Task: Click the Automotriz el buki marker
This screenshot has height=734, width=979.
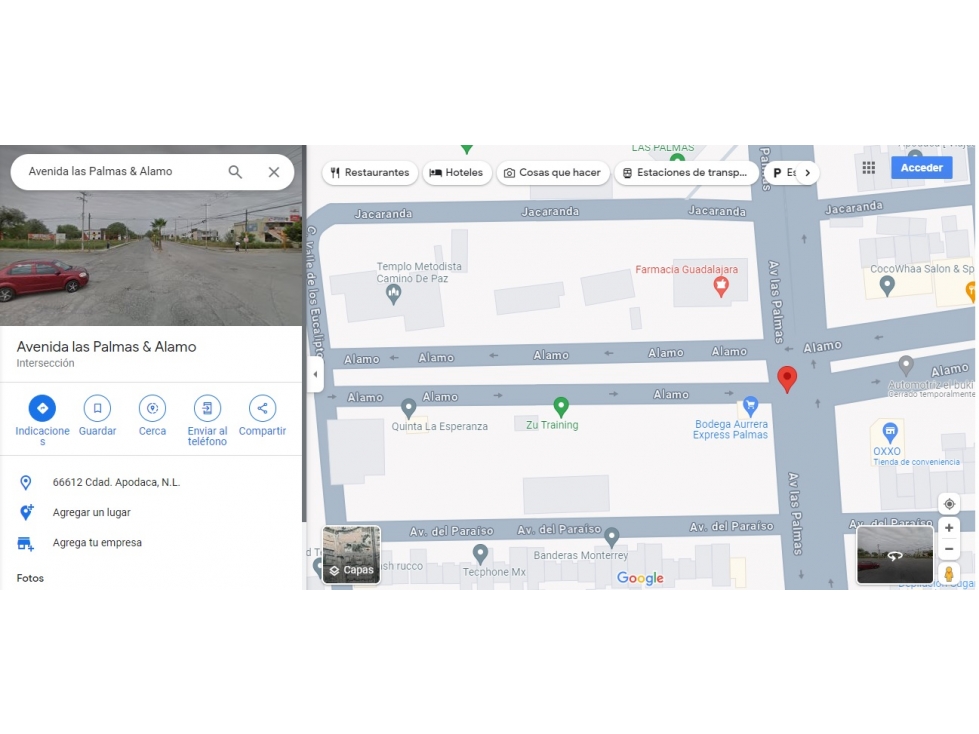Action: tap(906, 365)
